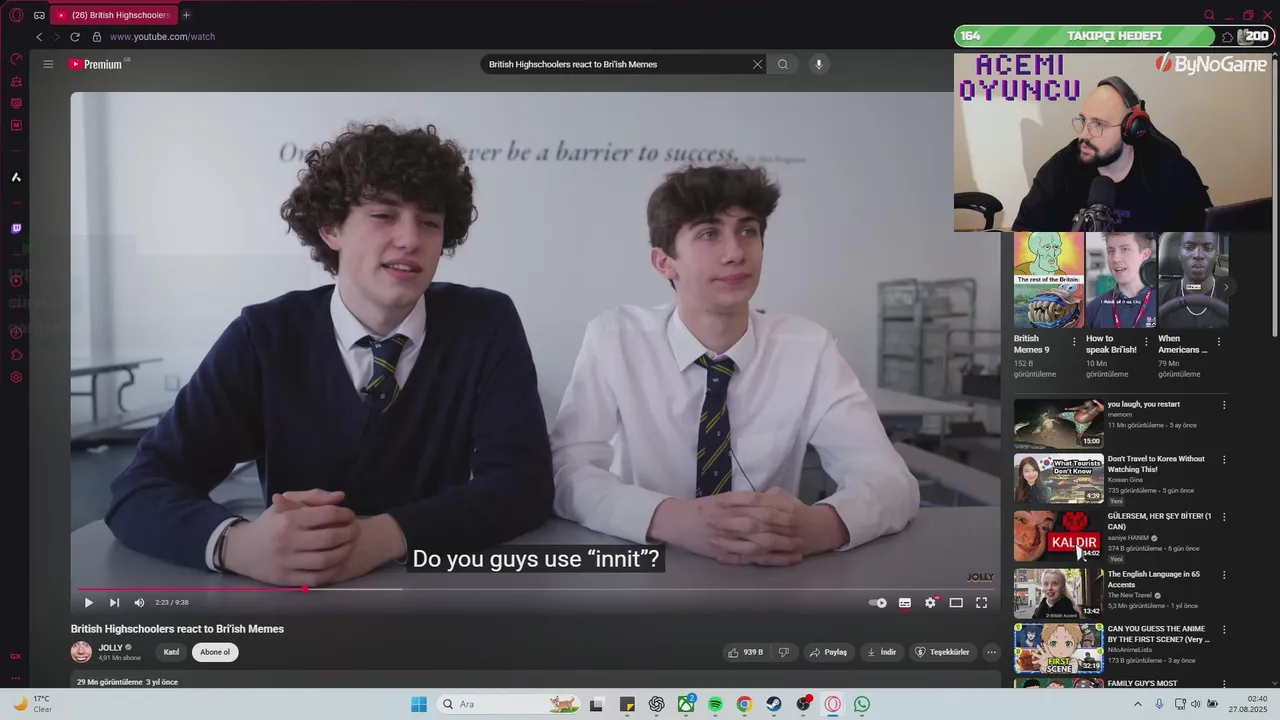Open ChatGPT from the taskbar
Image resolution: width=1280 pixels, height=720 pixels.
[x=656, y=704]
